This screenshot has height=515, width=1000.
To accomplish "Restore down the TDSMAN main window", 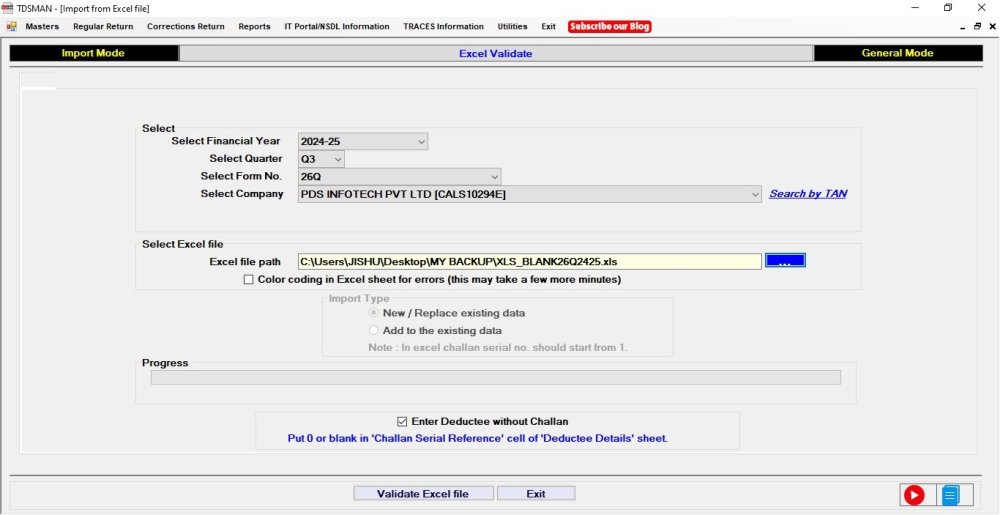I will point(948,8).
